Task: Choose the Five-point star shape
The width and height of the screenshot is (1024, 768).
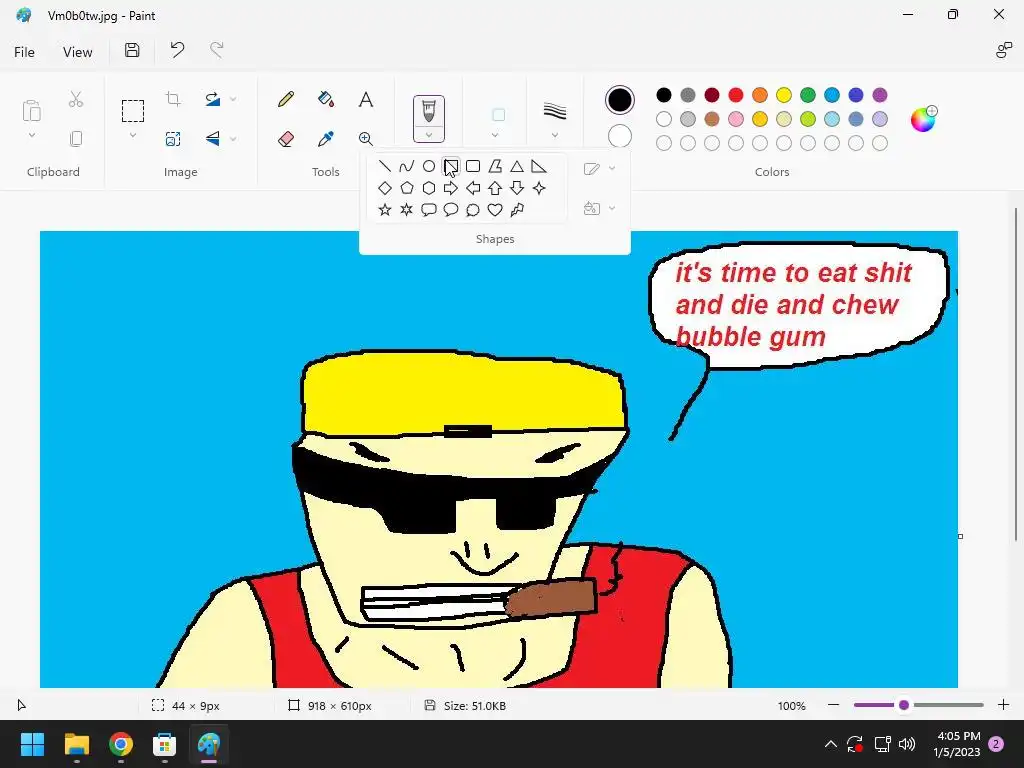Action: coord(385,210)
